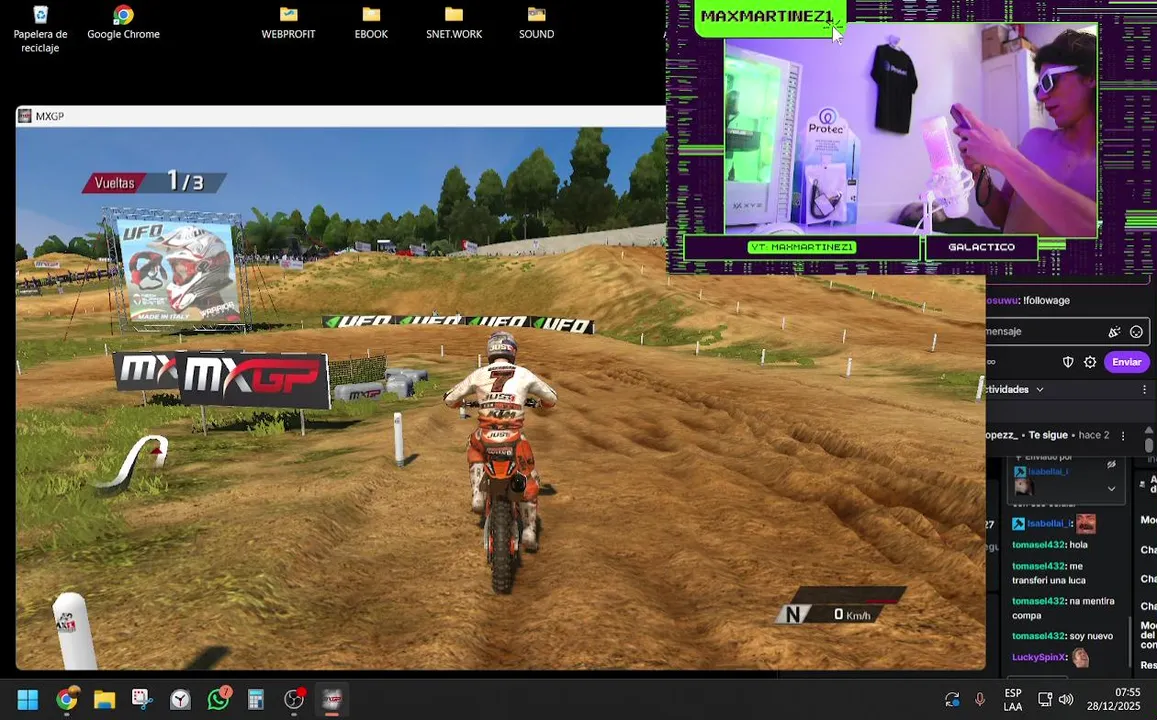Click the emote in LuckySpinX's message
Viewport: 1157px width, 720px height.
coord(1080,656)
